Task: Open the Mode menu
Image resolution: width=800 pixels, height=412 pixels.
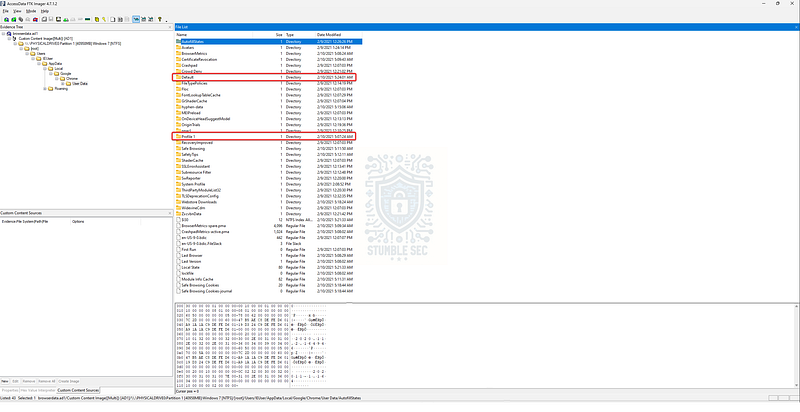Action: pos(31,11)
